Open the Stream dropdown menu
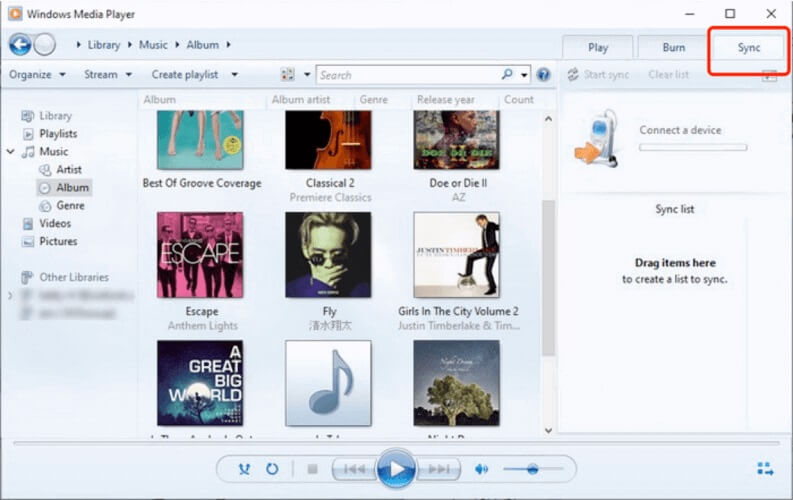Image resolution: width=793 pixels, height=500 pixels. 107,74
